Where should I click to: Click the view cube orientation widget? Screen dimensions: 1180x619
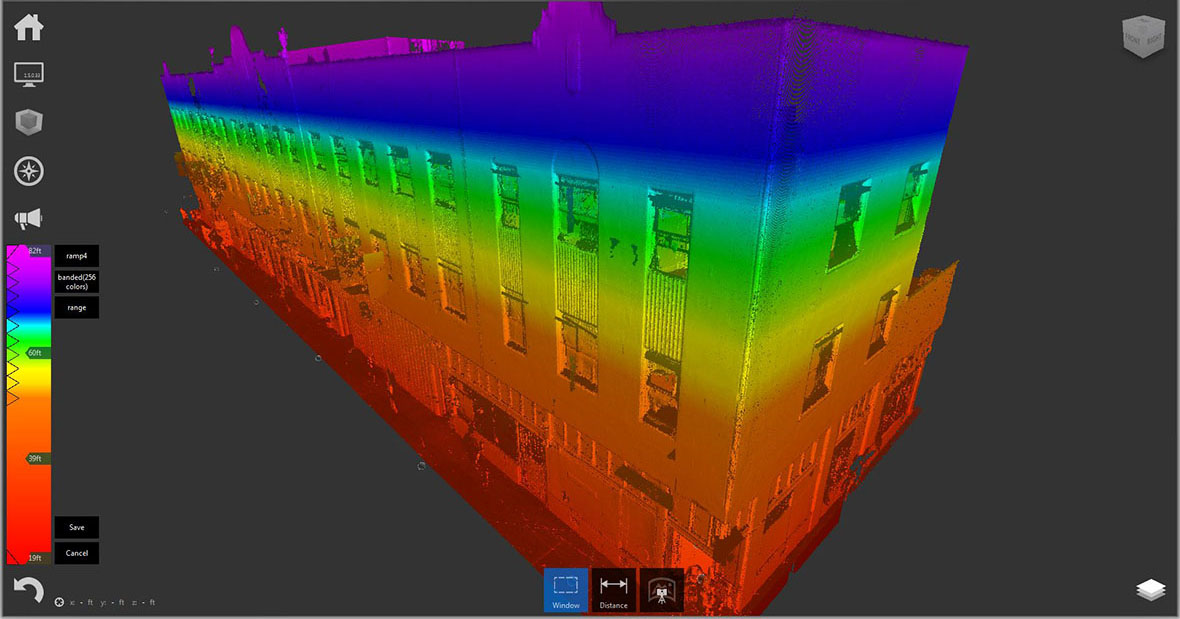pyautogui.click(x=1141, y=38)
